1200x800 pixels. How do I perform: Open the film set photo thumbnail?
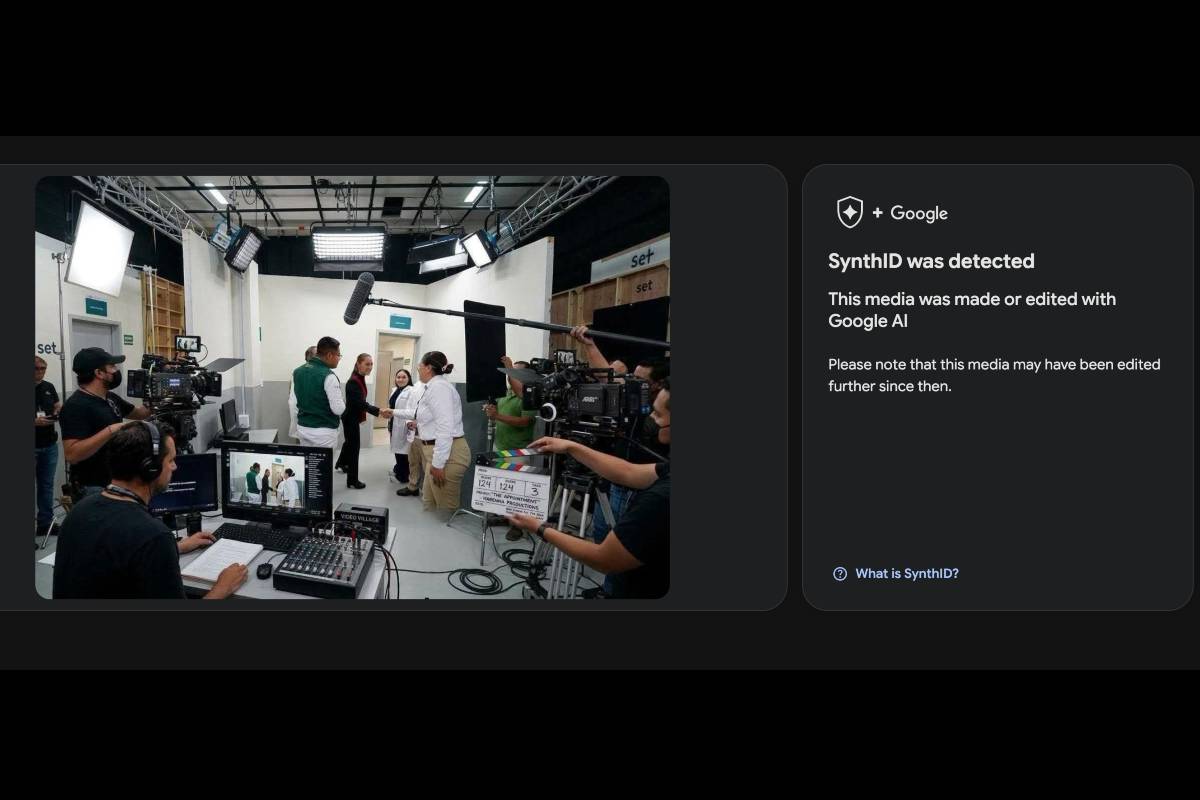click(x=352, y=387)
